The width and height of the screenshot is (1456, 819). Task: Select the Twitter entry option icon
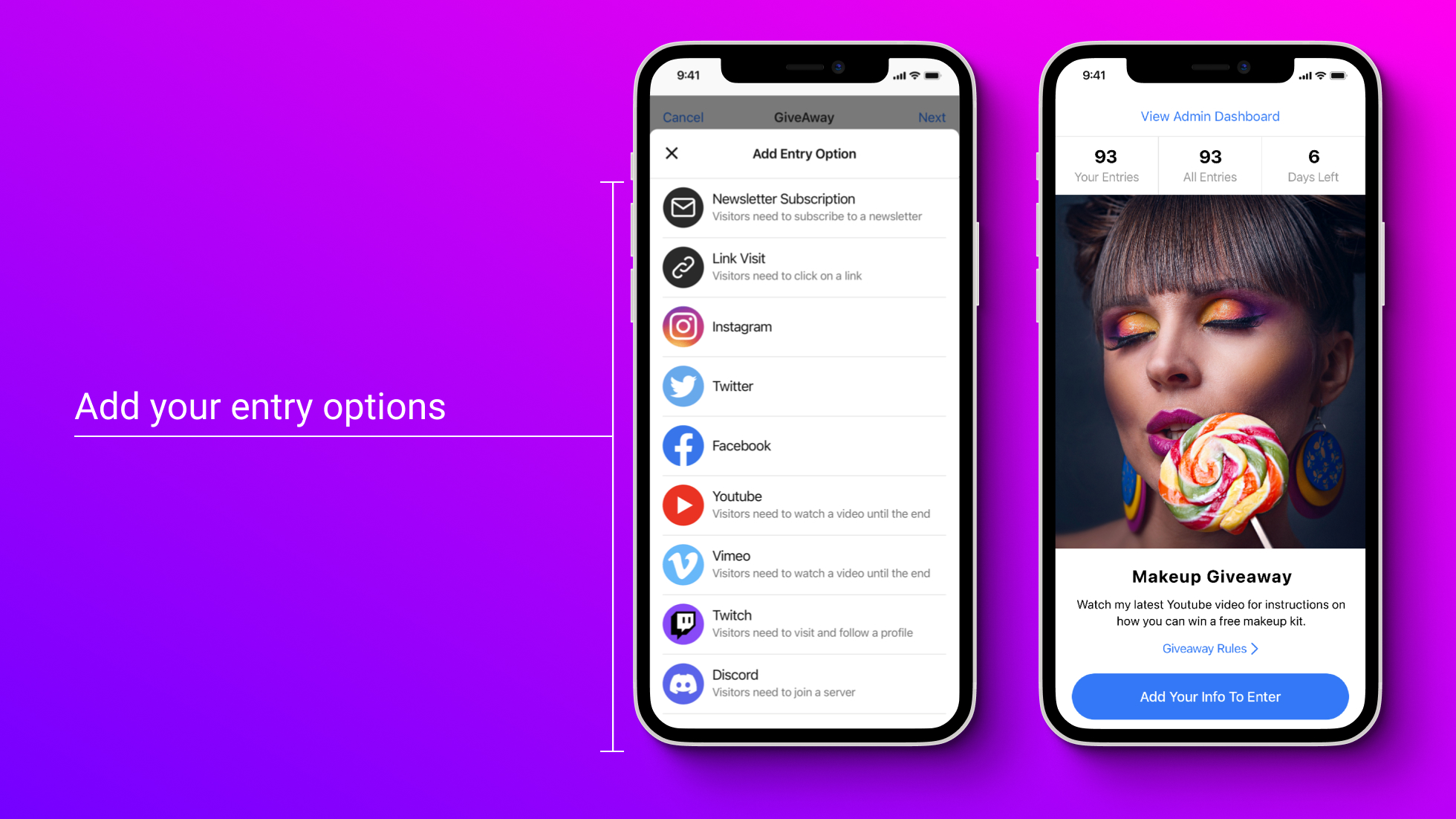click(x=683, y=386)
